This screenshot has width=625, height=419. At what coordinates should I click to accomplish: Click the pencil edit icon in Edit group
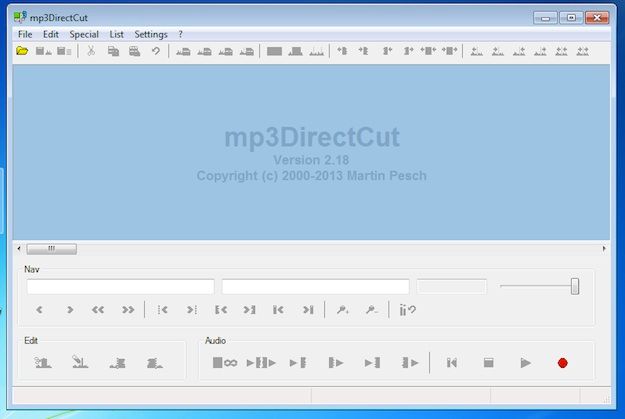tap(80, 362)
